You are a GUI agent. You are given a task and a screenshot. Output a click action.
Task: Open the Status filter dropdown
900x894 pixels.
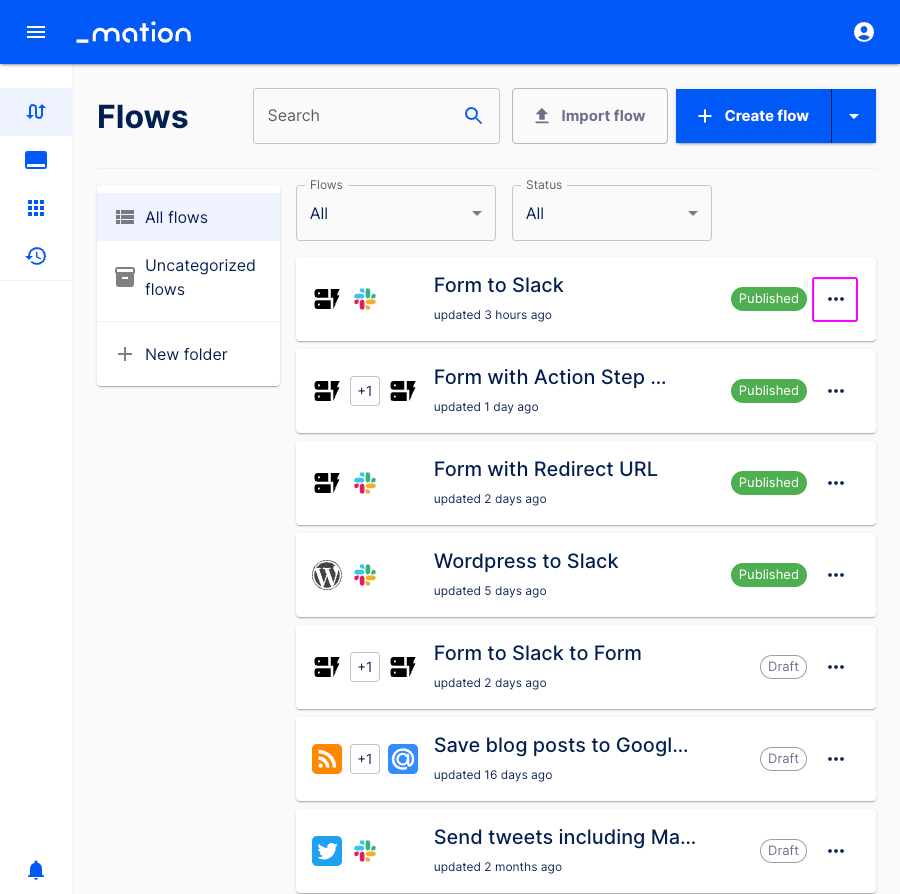(x=611, y=212)
